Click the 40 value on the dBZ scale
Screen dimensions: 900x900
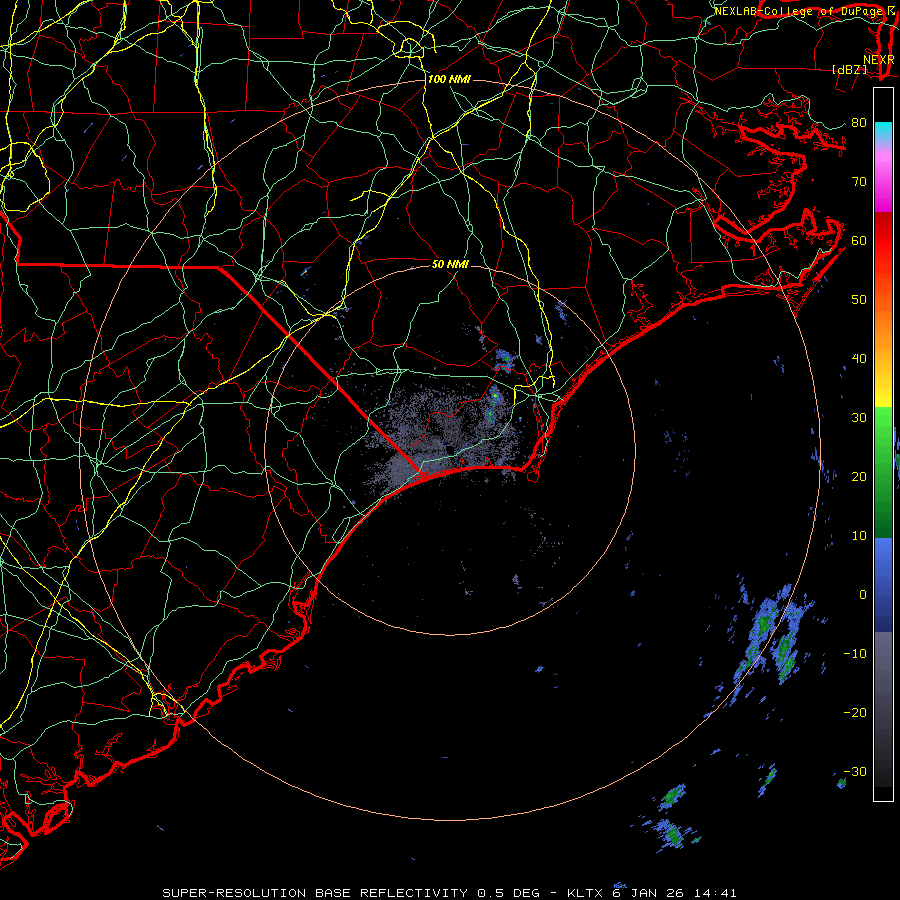[859, 358]
